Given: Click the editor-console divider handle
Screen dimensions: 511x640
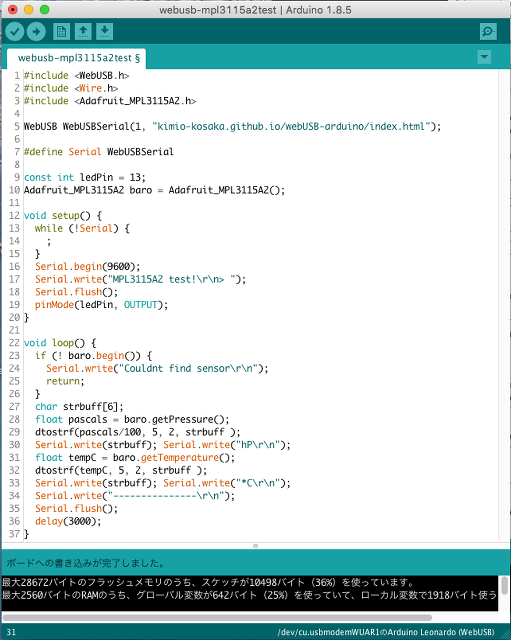Looking at the screenshot, I should coord(256,546).
